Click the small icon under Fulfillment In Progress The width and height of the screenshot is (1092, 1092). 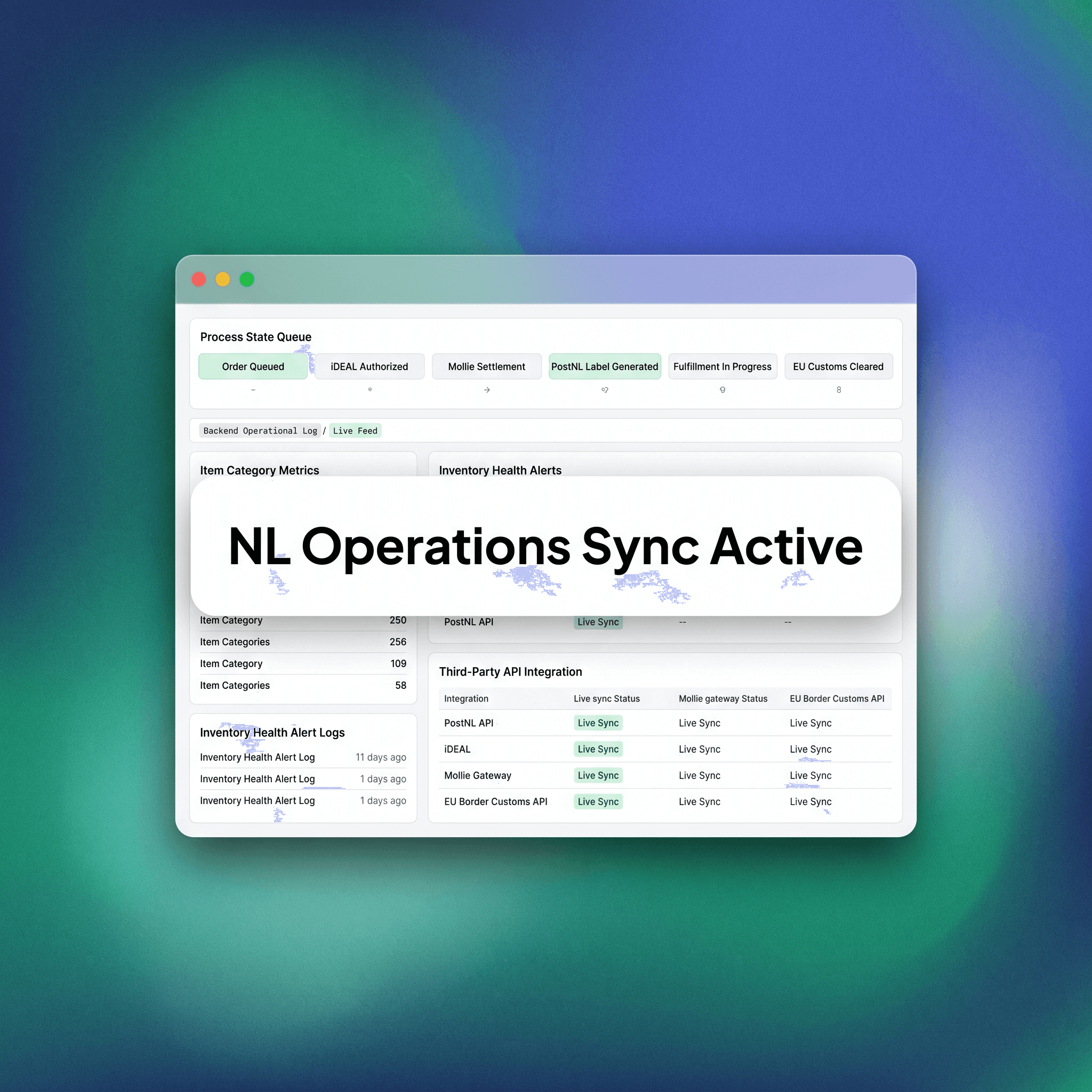[722, 390]
